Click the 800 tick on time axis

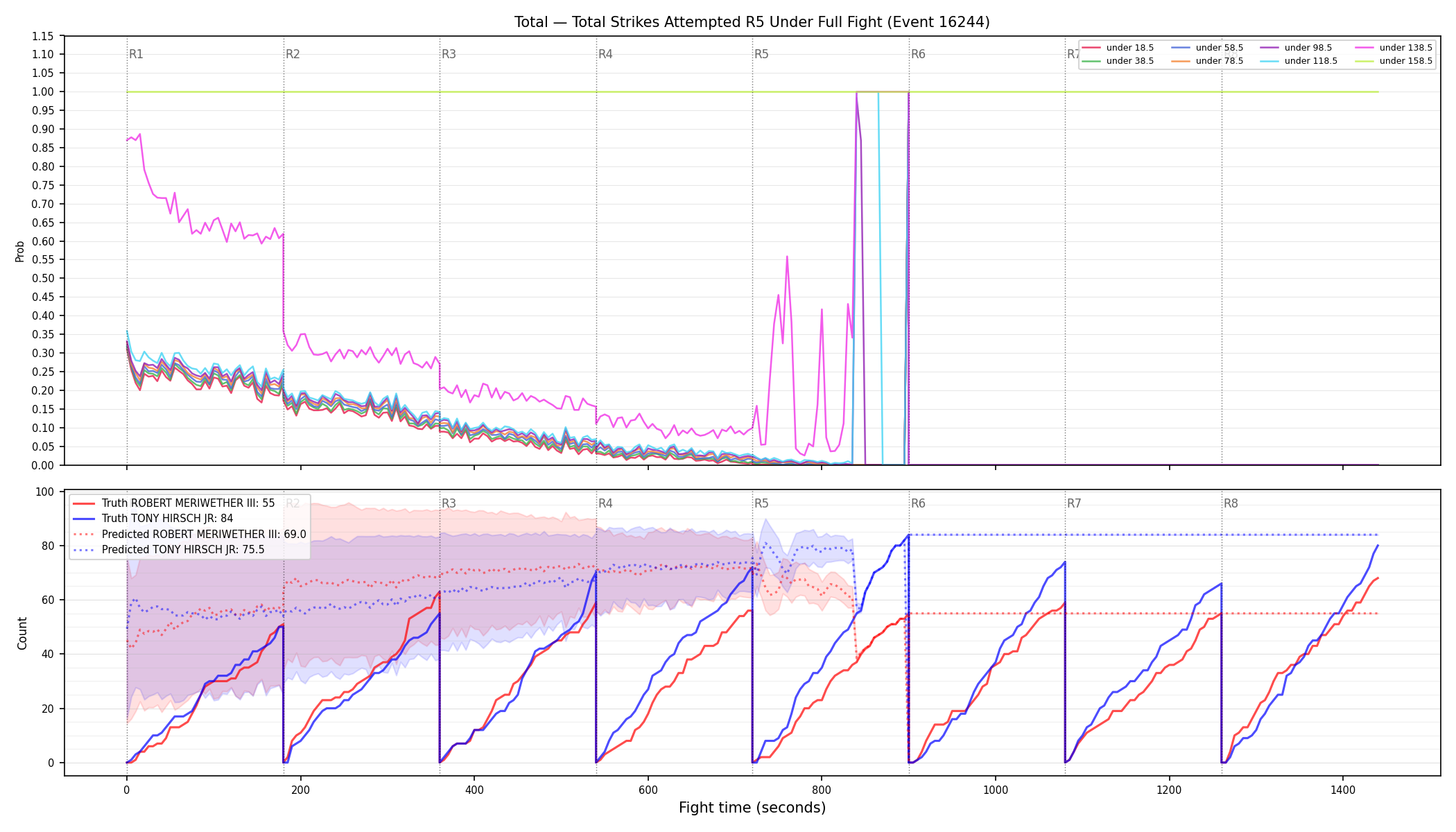coord(822,790)
